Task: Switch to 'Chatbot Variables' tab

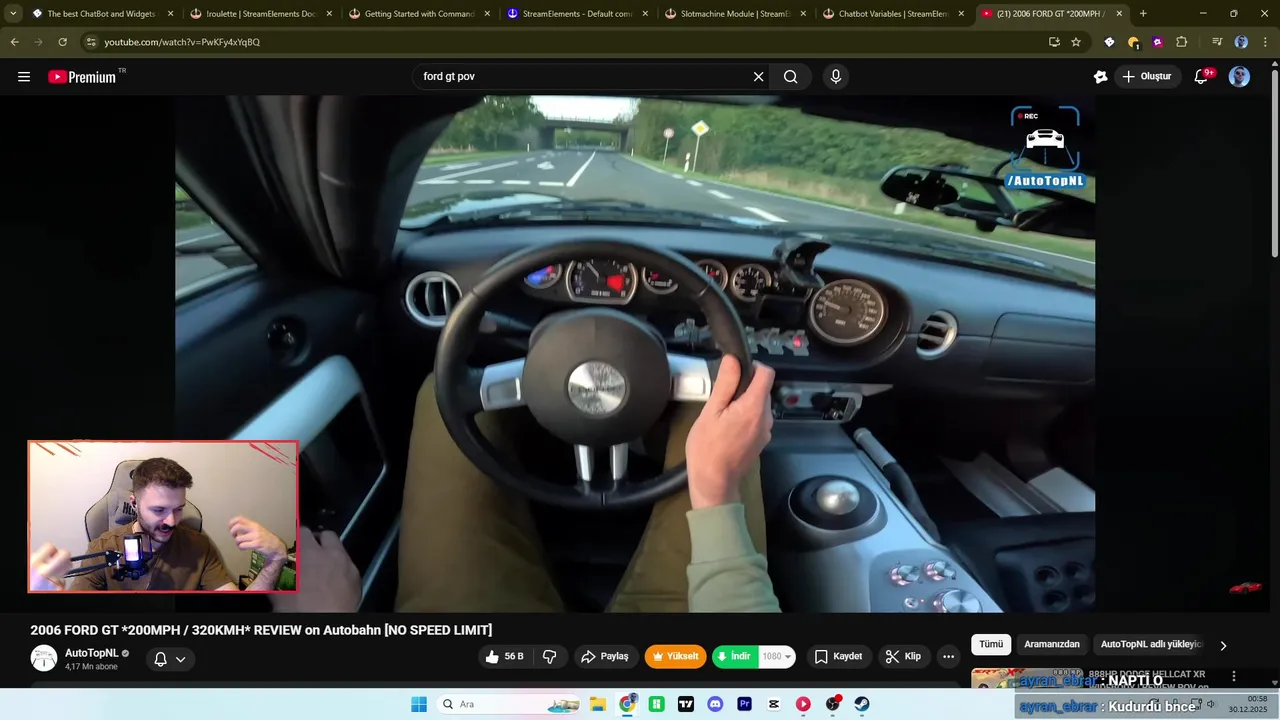Action: 892,14
